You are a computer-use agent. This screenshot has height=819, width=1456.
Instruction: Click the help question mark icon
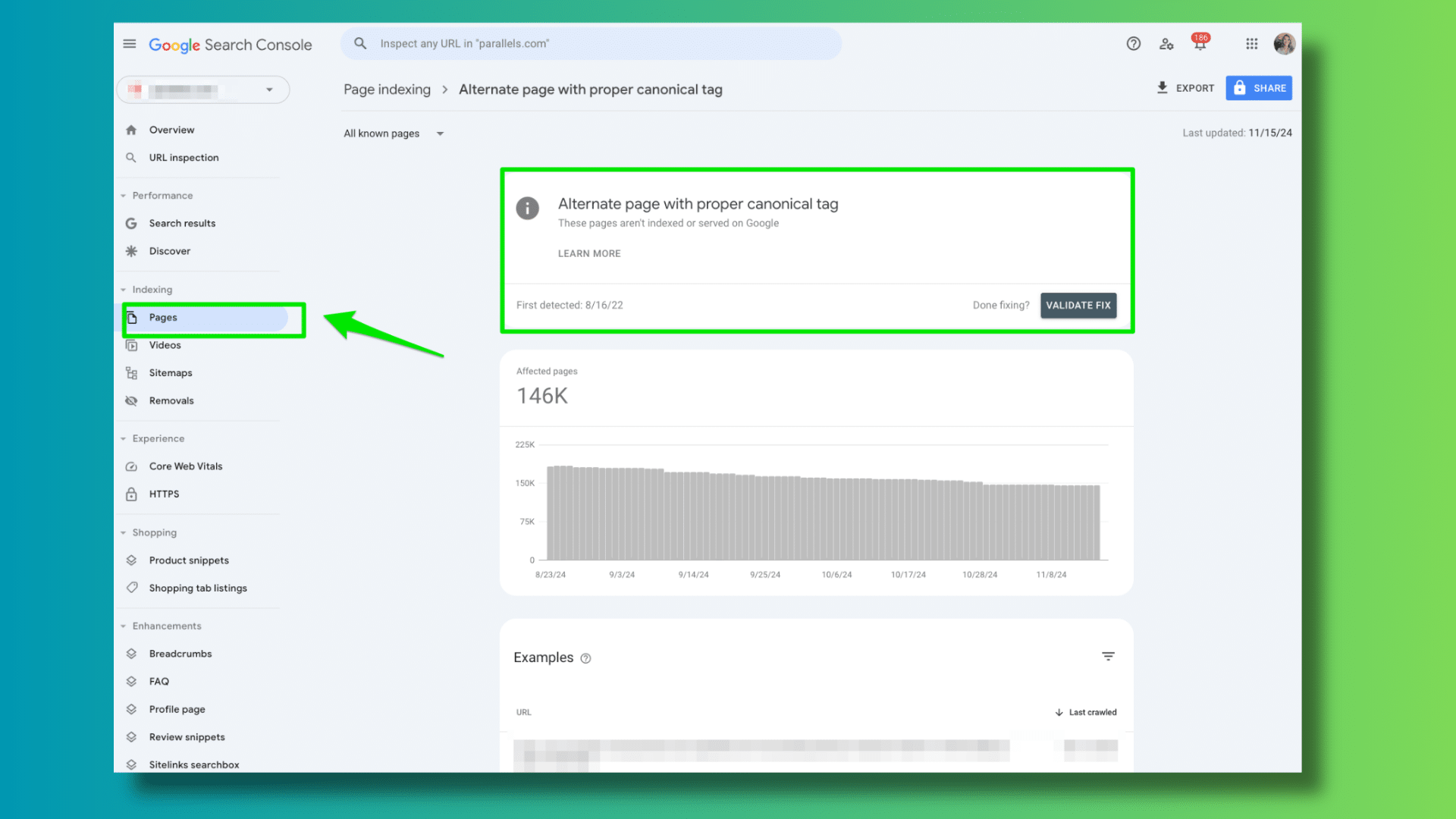click(1133, 44)
